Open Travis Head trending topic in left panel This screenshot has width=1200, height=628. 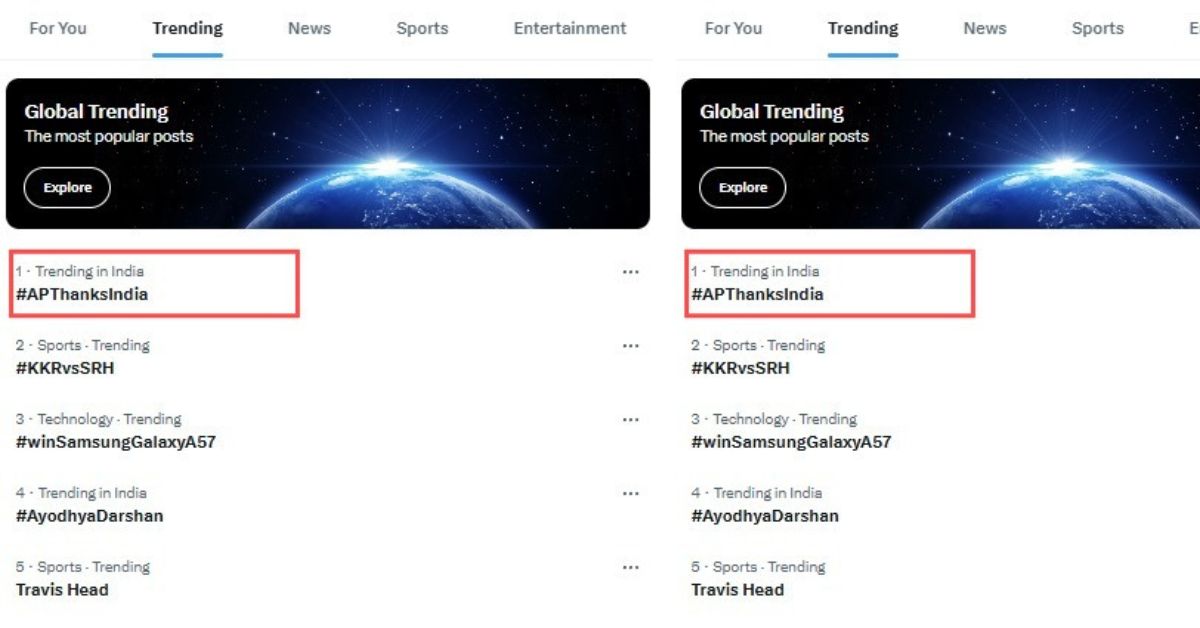pos(62,590)
